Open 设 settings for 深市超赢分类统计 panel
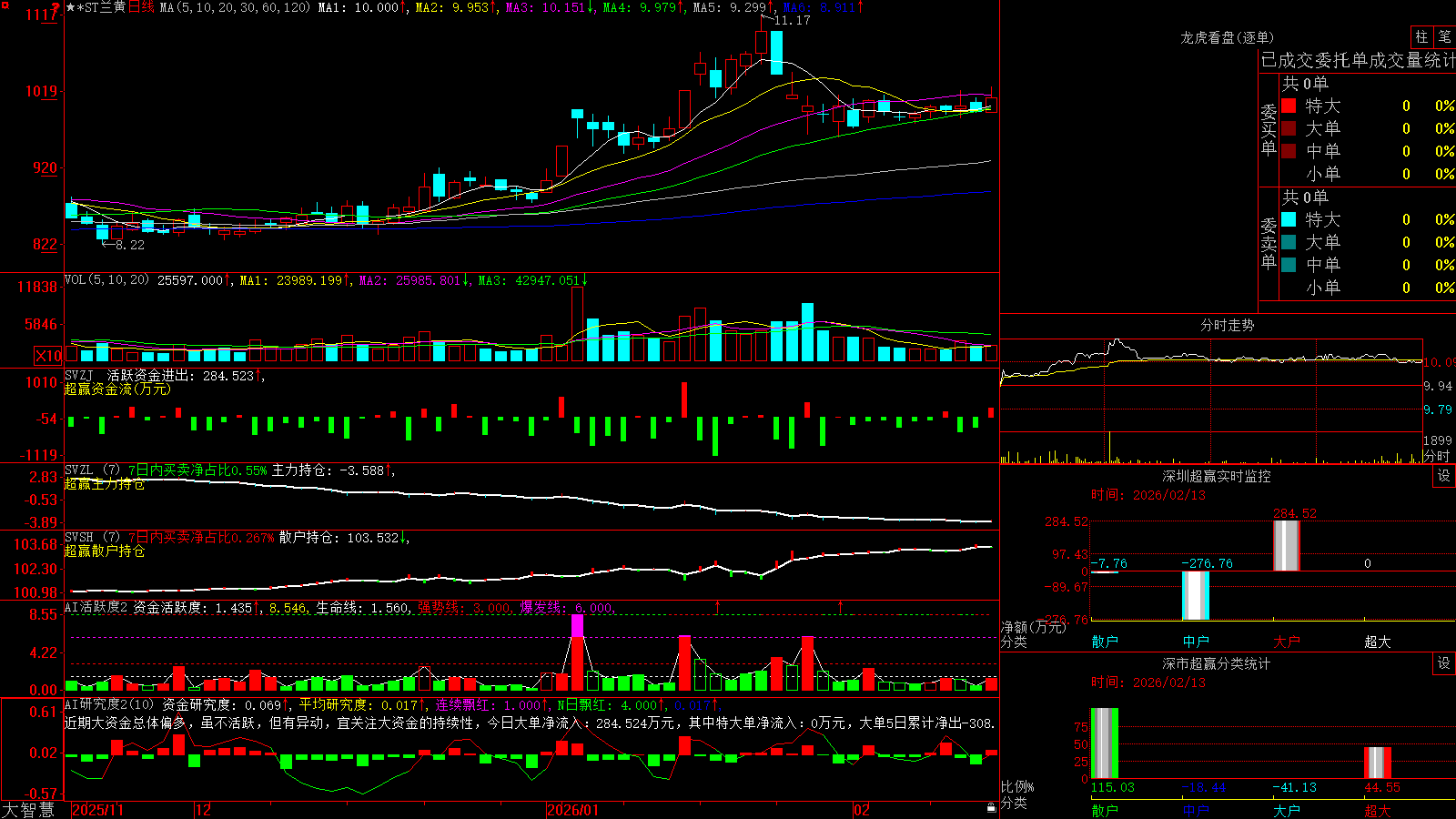1456x819 pixels. click(x=1444, y=663)
